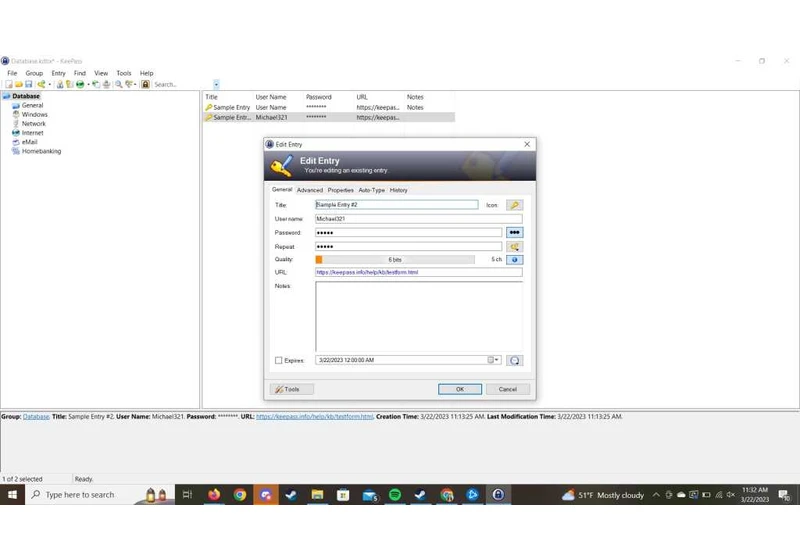Click the Open database folder icon

pos(19,84)
